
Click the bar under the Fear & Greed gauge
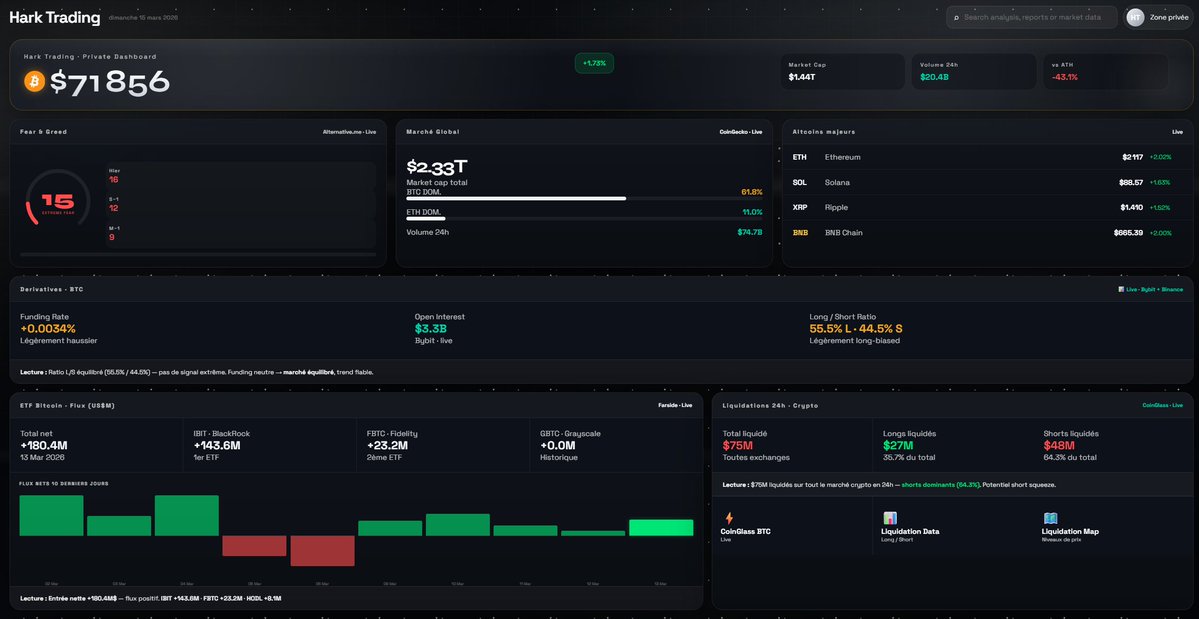pyautogui.click(x=198, y=254)
